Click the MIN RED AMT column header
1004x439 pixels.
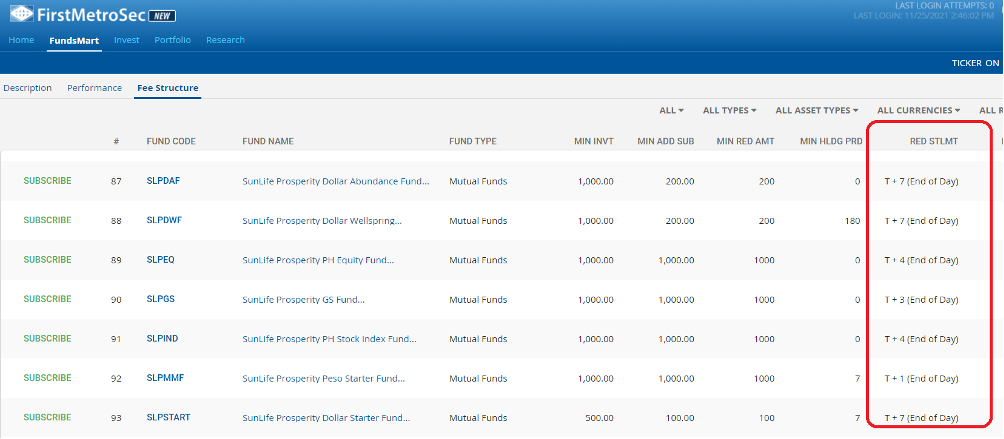[745, 141]
